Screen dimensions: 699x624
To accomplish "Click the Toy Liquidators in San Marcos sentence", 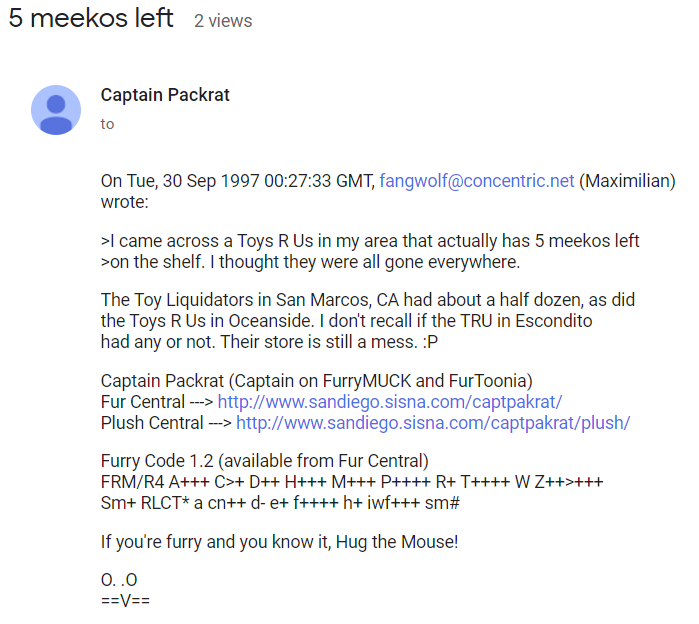I will 368,300.
